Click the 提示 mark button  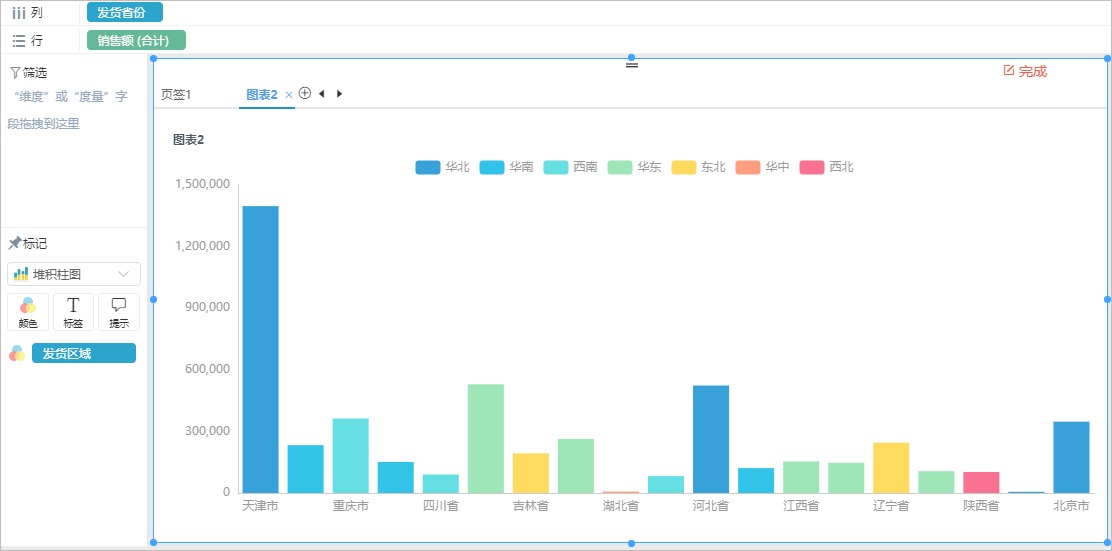pos(118,312)
